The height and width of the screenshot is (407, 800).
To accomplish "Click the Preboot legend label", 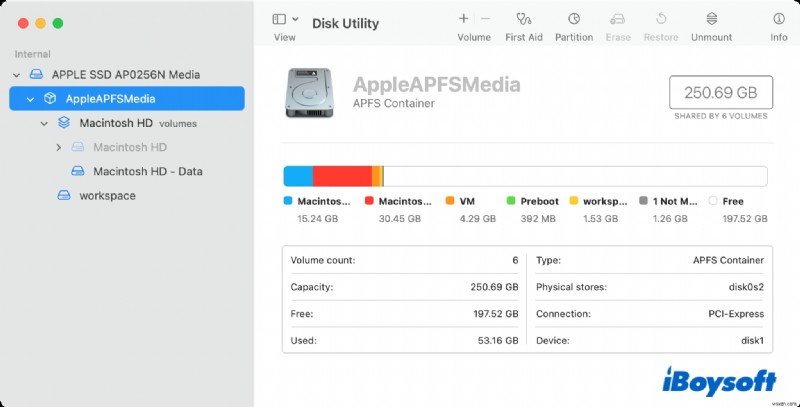I will (539, 201).
